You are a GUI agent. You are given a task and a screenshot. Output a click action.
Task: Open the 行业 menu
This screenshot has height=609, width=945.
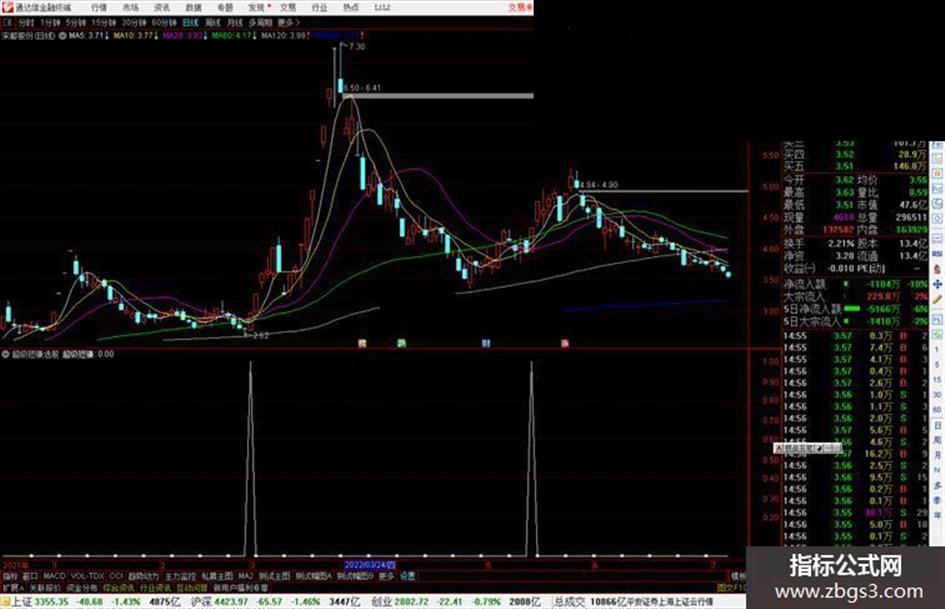(319, 8)
